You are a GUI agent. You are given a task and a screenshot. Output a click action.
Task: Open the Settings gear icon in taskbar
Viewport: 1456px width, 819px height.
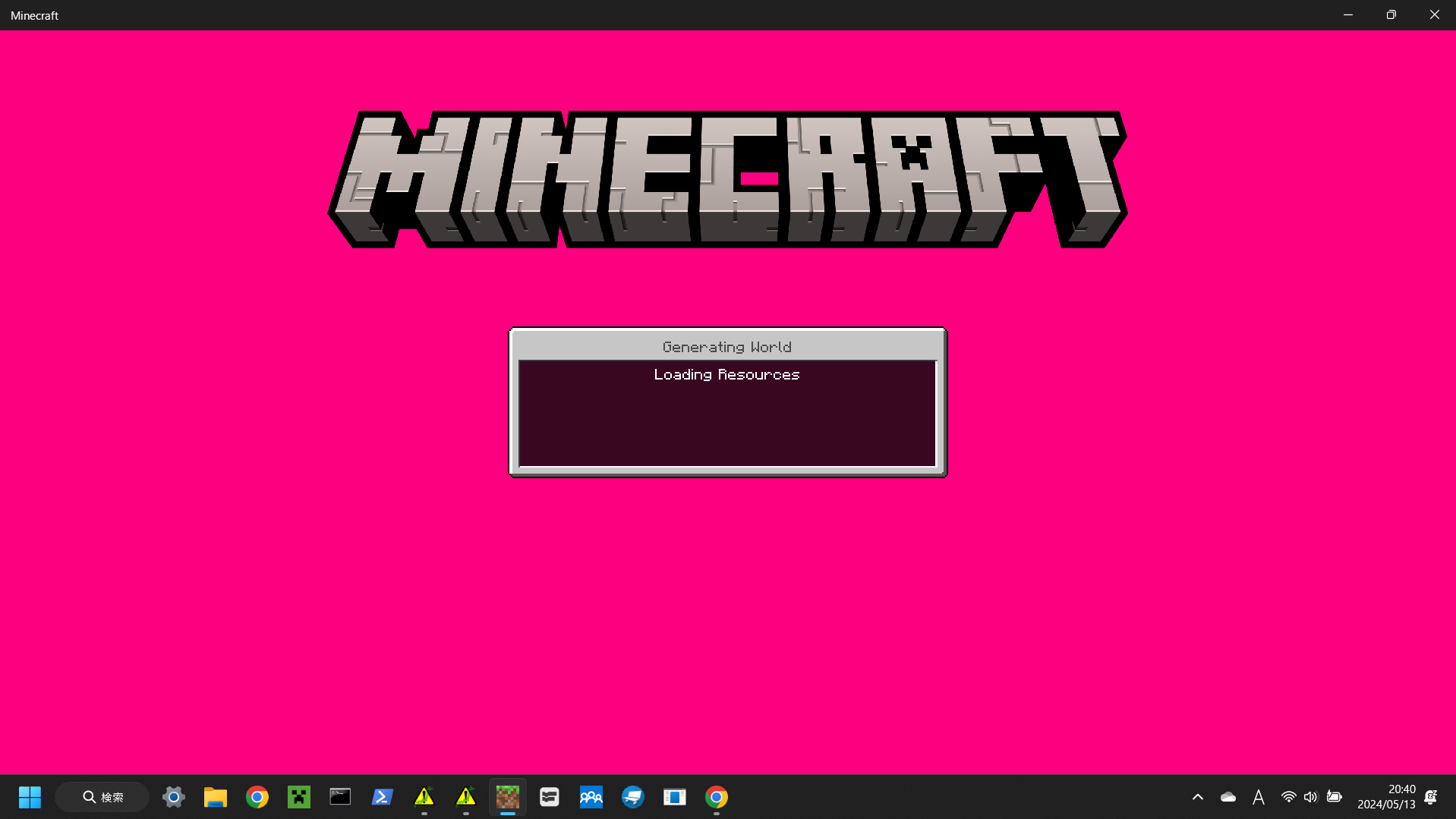click(x=174, y=797)
